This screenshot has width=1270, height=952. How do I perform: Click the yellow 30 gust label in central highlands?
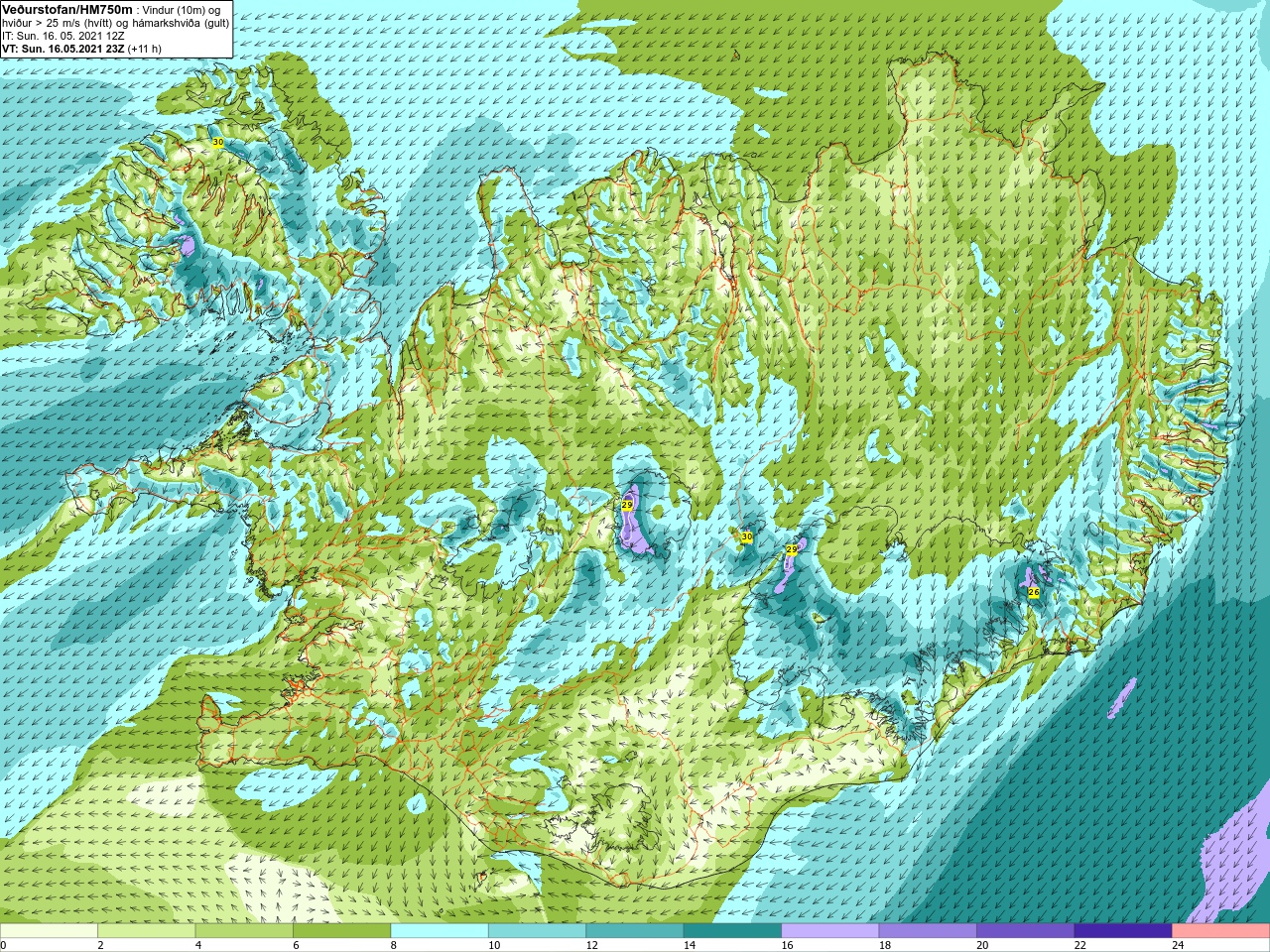pyautogui.click(x=747, y=536)
